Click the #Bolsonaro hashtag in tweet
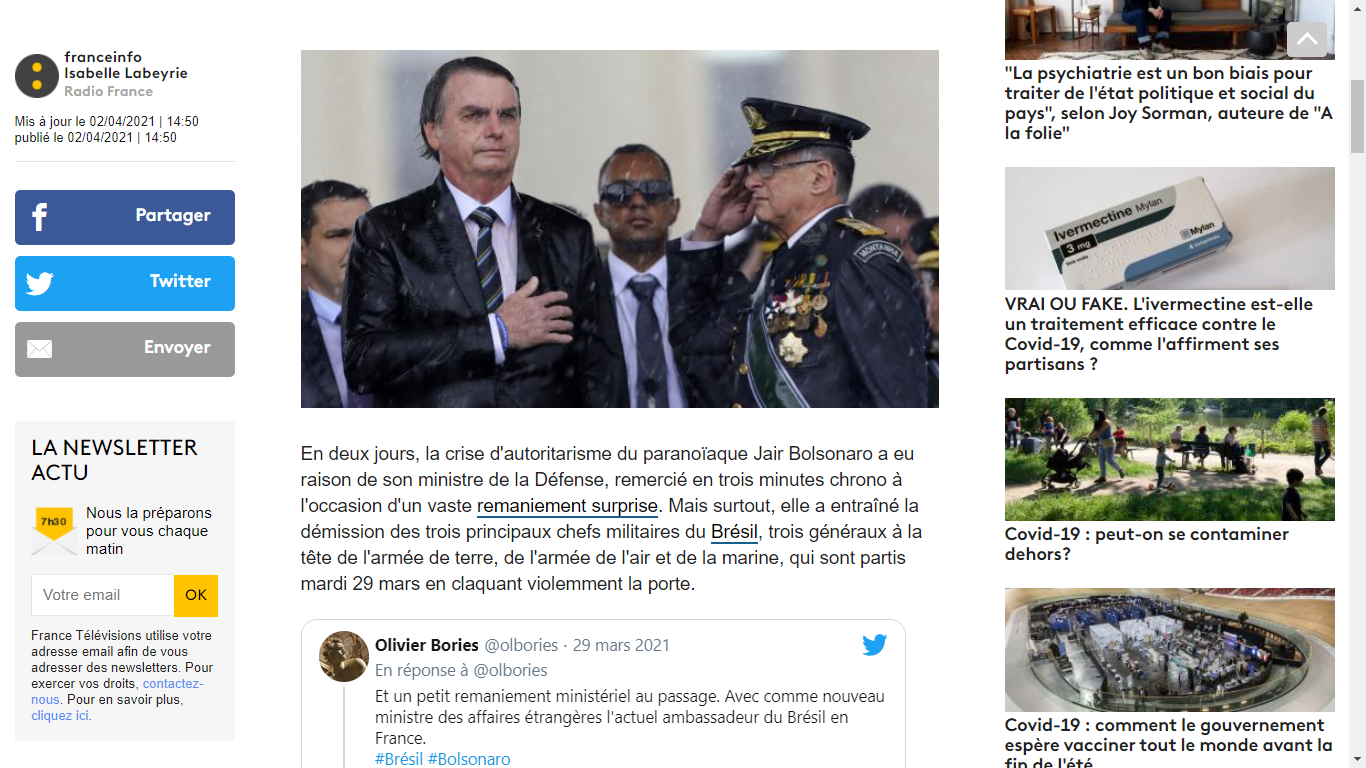The image size is (1366, 768). (469, 759)
